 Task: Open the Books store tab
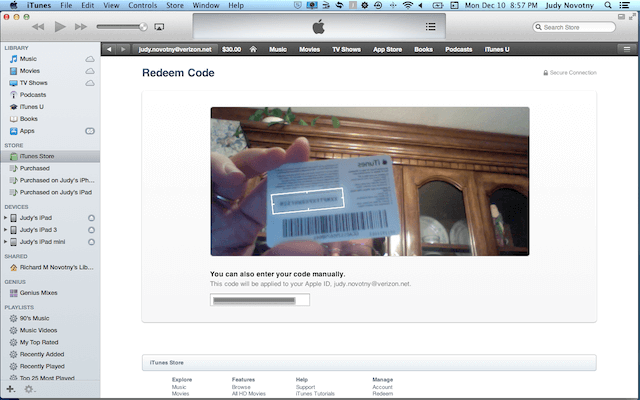pos(423,49)
